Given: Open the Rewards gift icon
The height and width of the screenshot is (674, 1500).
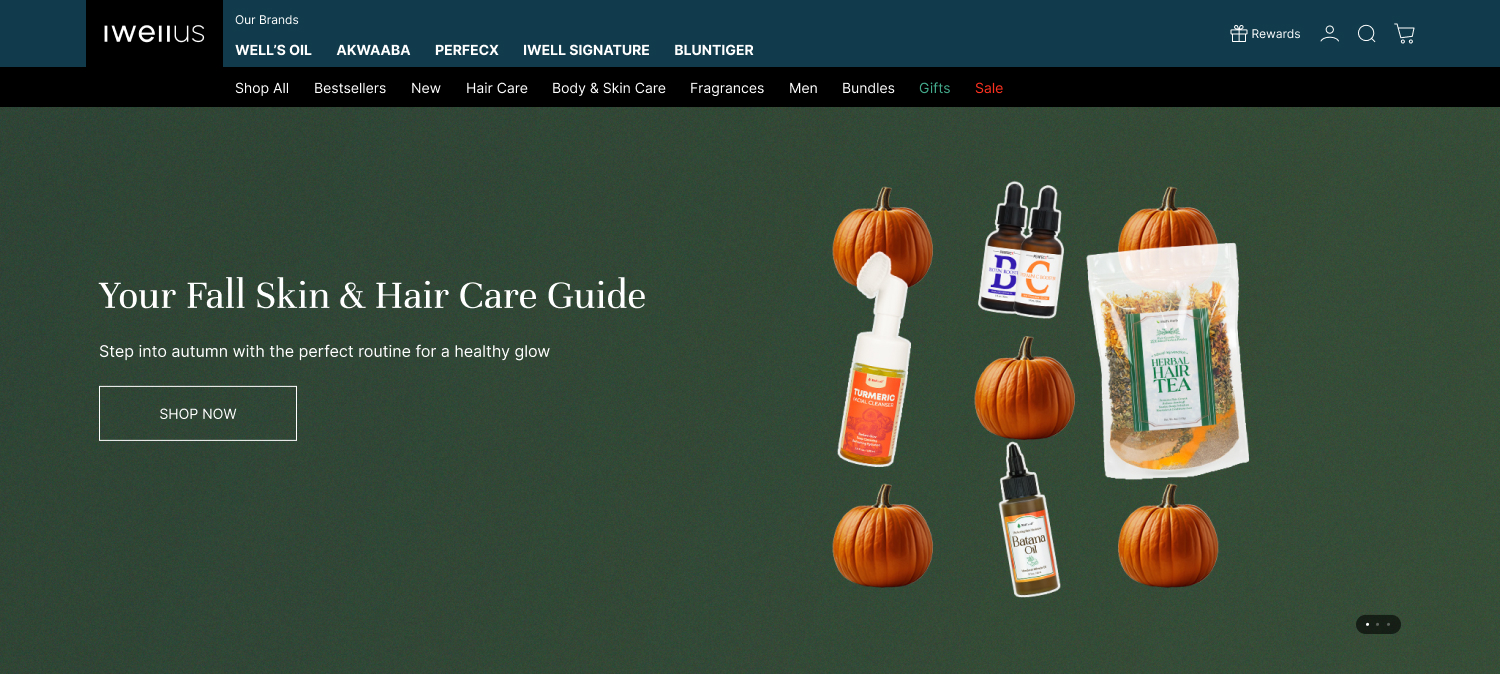Looking at the screenshot, I should click(x=1239, y=34).
